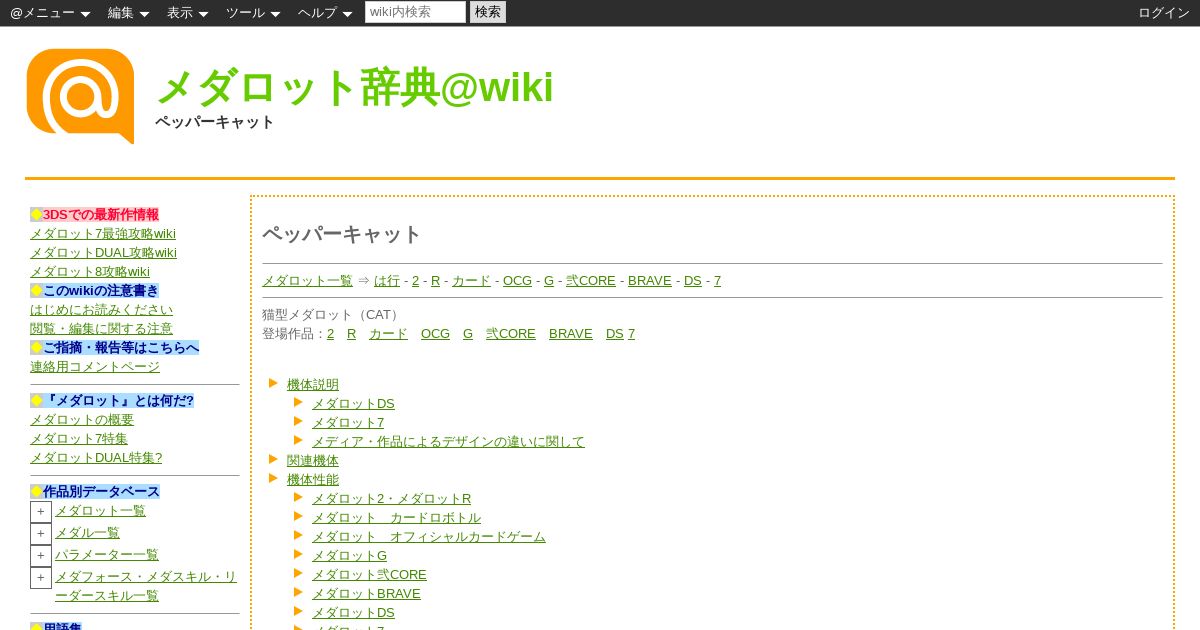Open sidebar メダロット一覧 link
Image resolution: width=1200 pixels, height=630 pixels.
100,511
